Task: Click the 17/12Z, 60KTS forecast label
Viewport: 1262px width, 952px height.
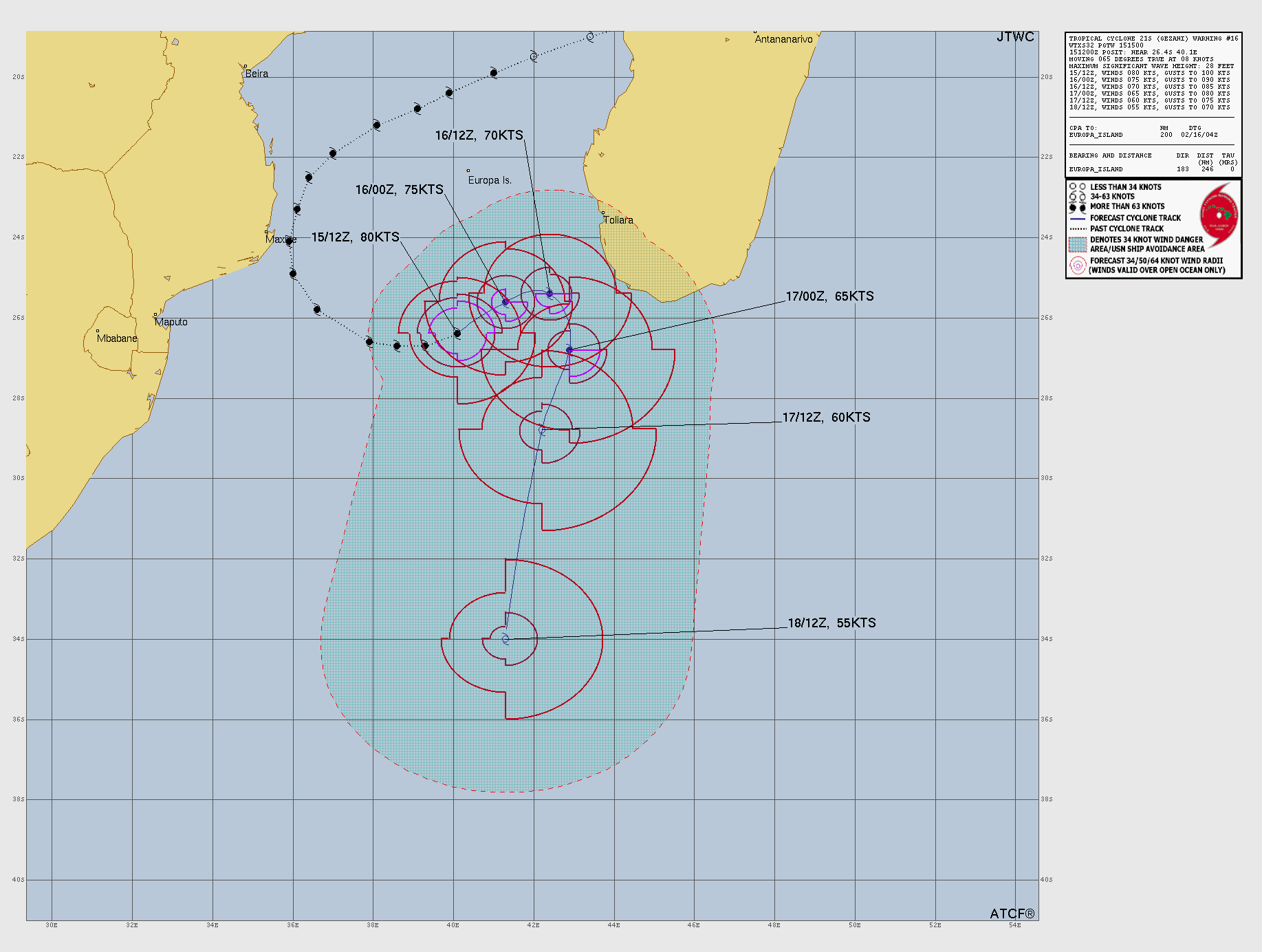Action: pos(826,418)
